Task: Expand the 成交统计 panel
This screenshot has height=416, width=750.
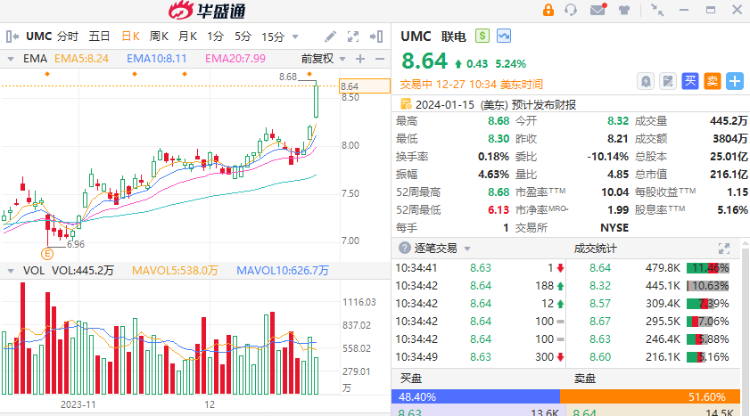Action: point(724,248)
